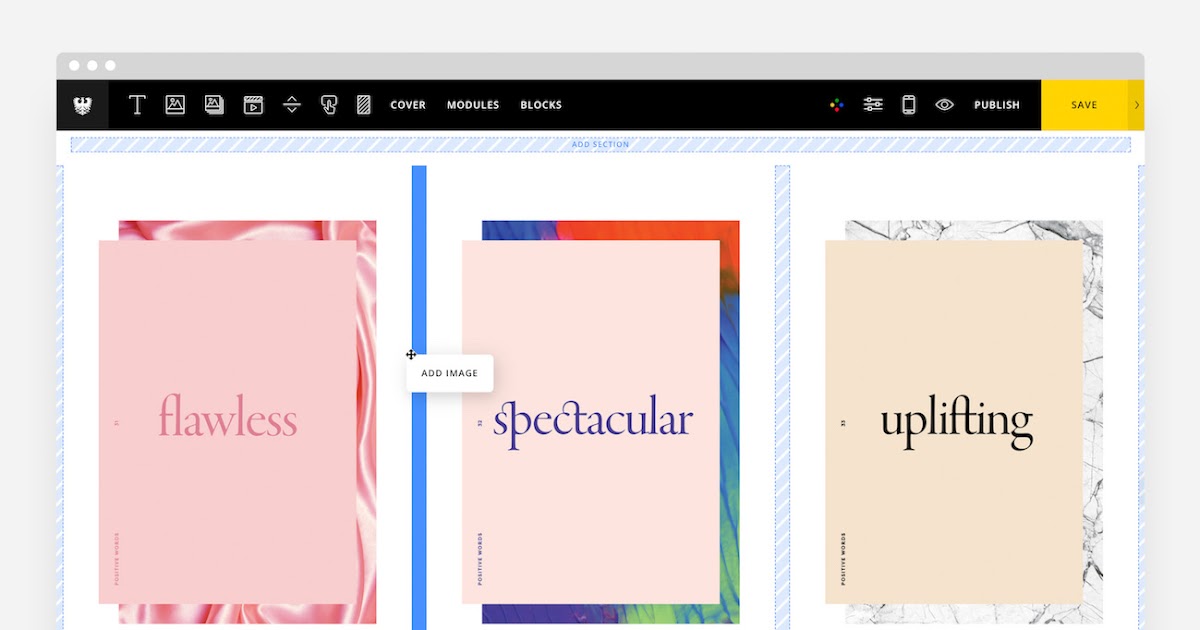Open the Modules menu
This screenshot has width=1200, height=630.
coord(473,105)
